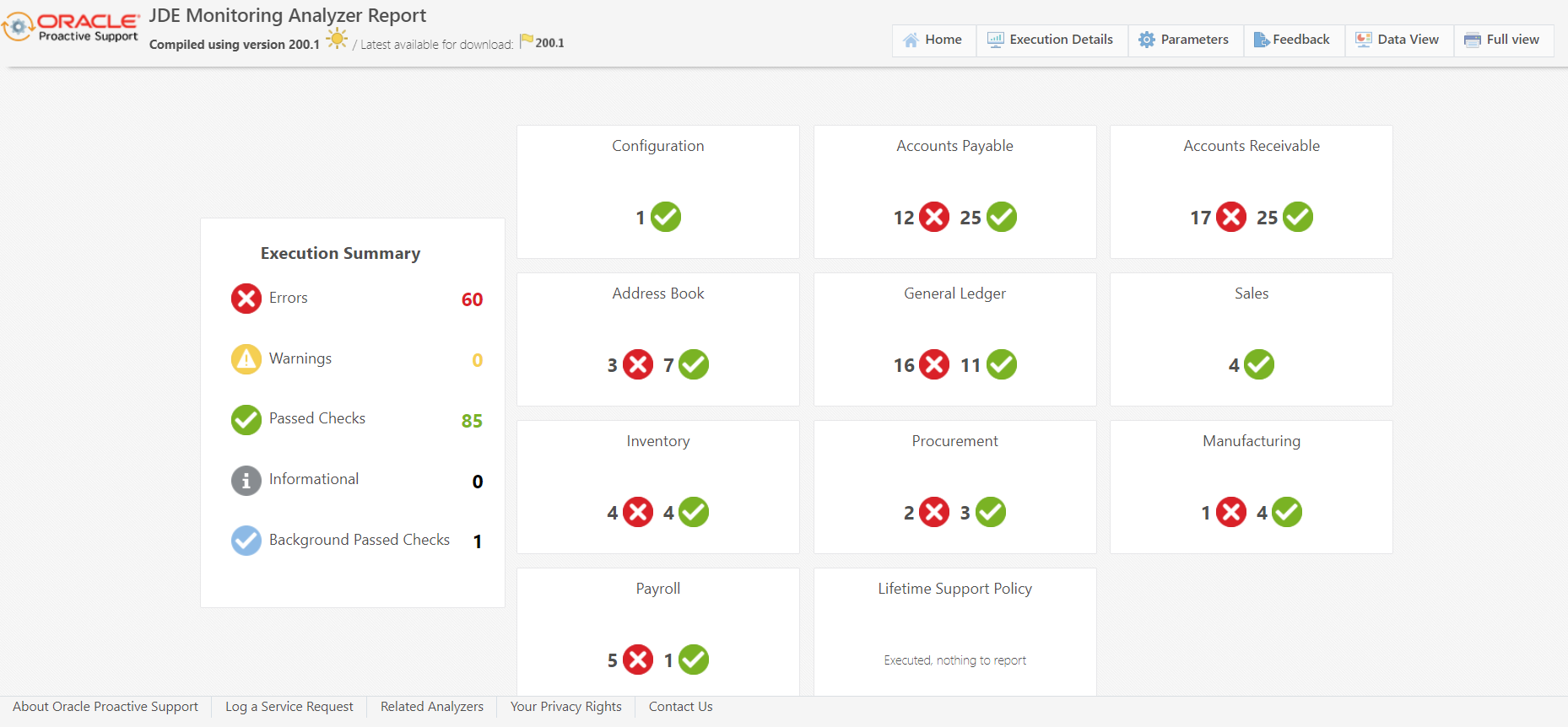1568x727 pixels.
Task: Click the Inventory card title
Action: 658,441
